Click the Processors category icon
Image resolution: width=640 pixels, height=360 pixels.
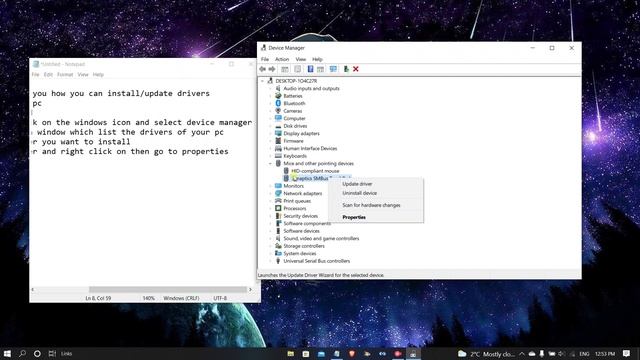[x=278, y=208]
